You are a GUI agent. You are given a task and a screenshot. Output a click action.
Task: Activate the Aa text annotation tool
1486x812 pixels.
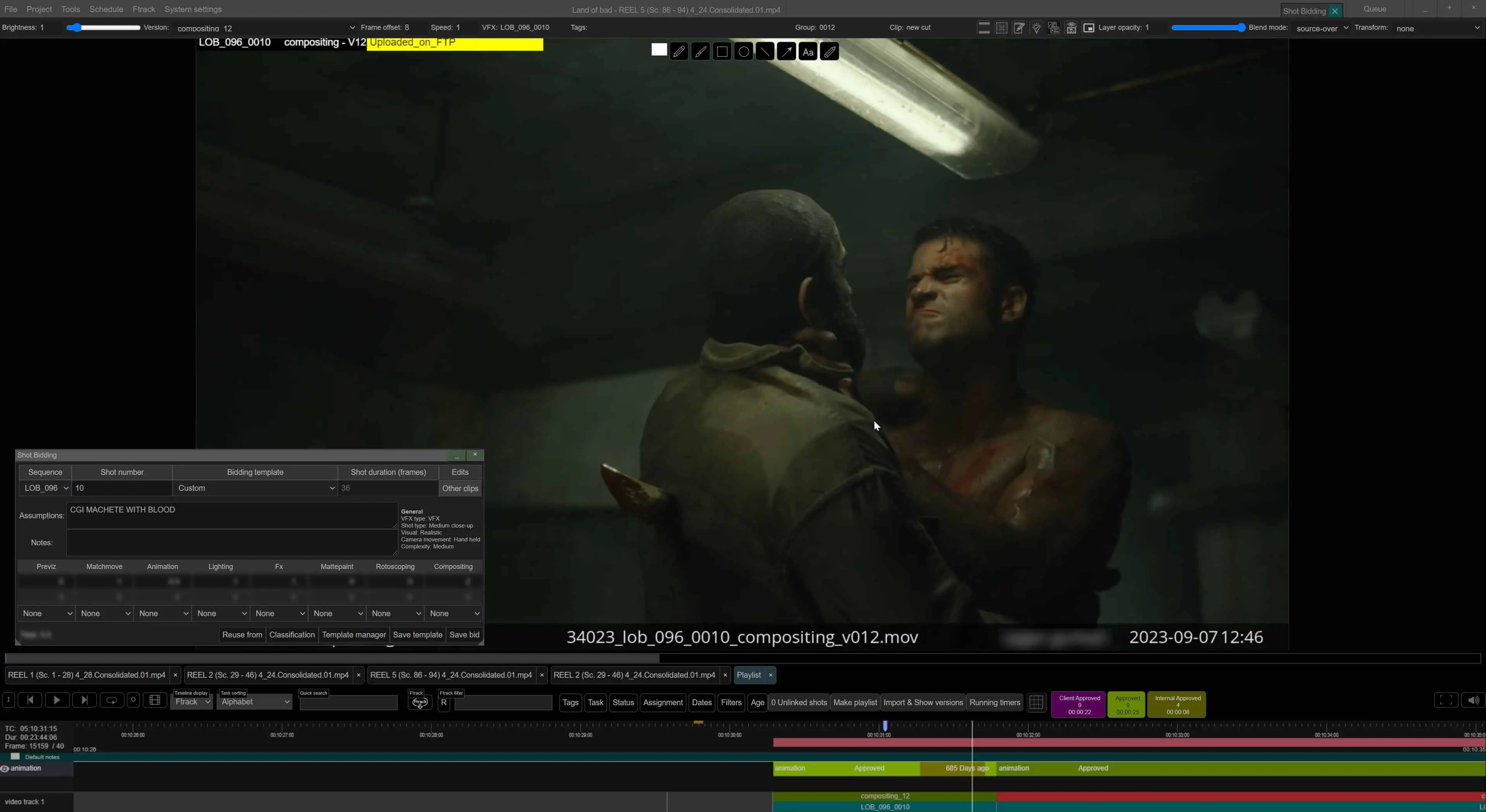[x=807, y=52]
